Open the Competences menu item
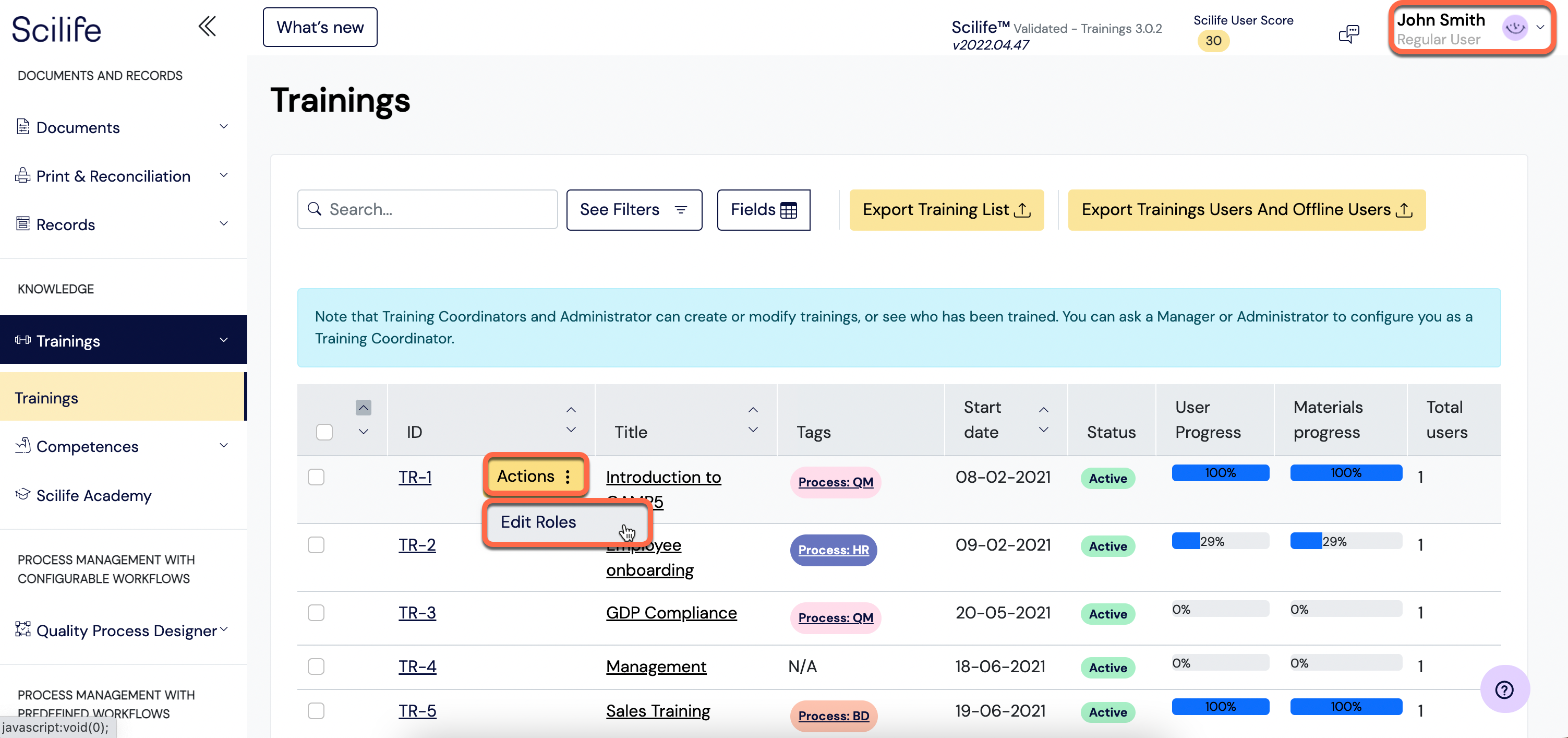 click(88, 446)
